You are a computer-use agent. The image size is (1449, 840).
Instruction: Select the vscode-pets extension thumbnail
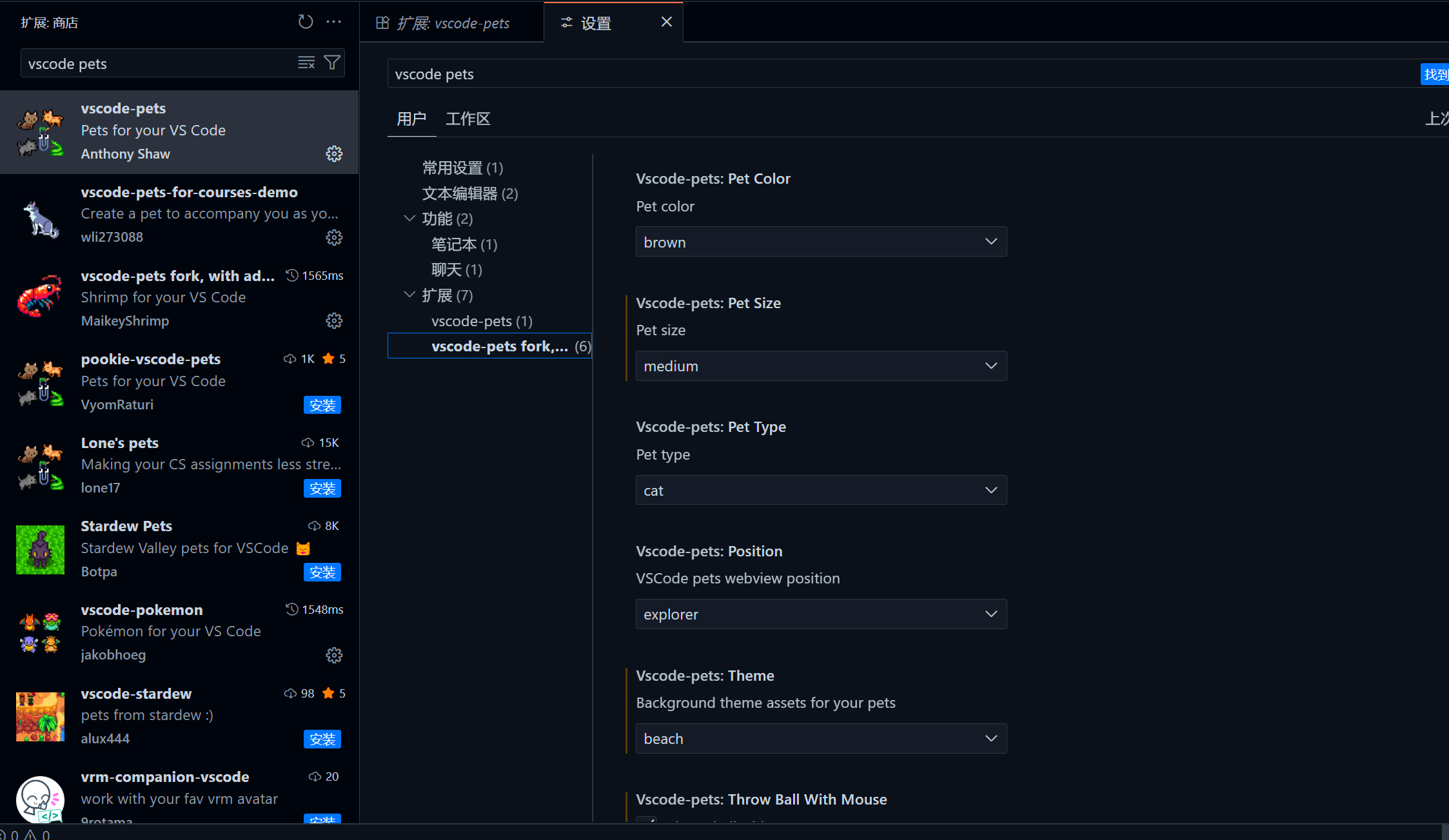tap(40, 132)
